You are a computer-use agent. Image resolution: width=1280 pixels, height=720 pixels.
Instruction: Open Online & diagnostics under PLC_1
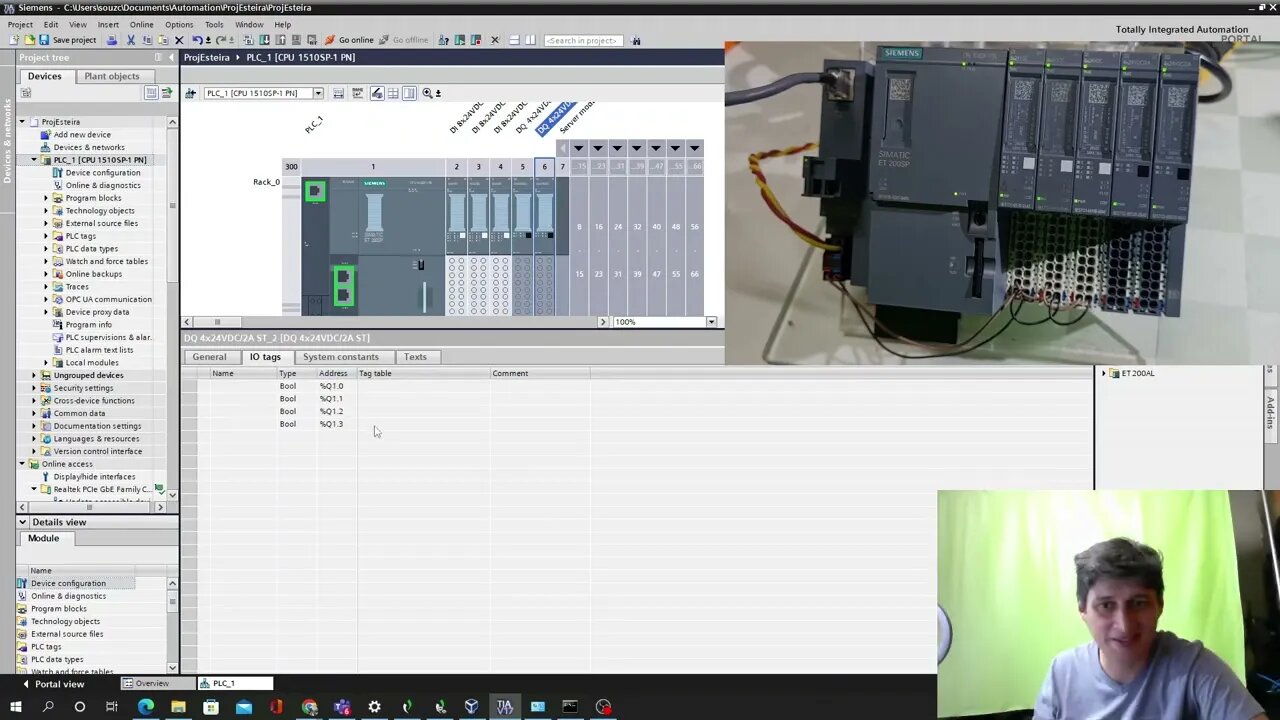coord(103,185)
